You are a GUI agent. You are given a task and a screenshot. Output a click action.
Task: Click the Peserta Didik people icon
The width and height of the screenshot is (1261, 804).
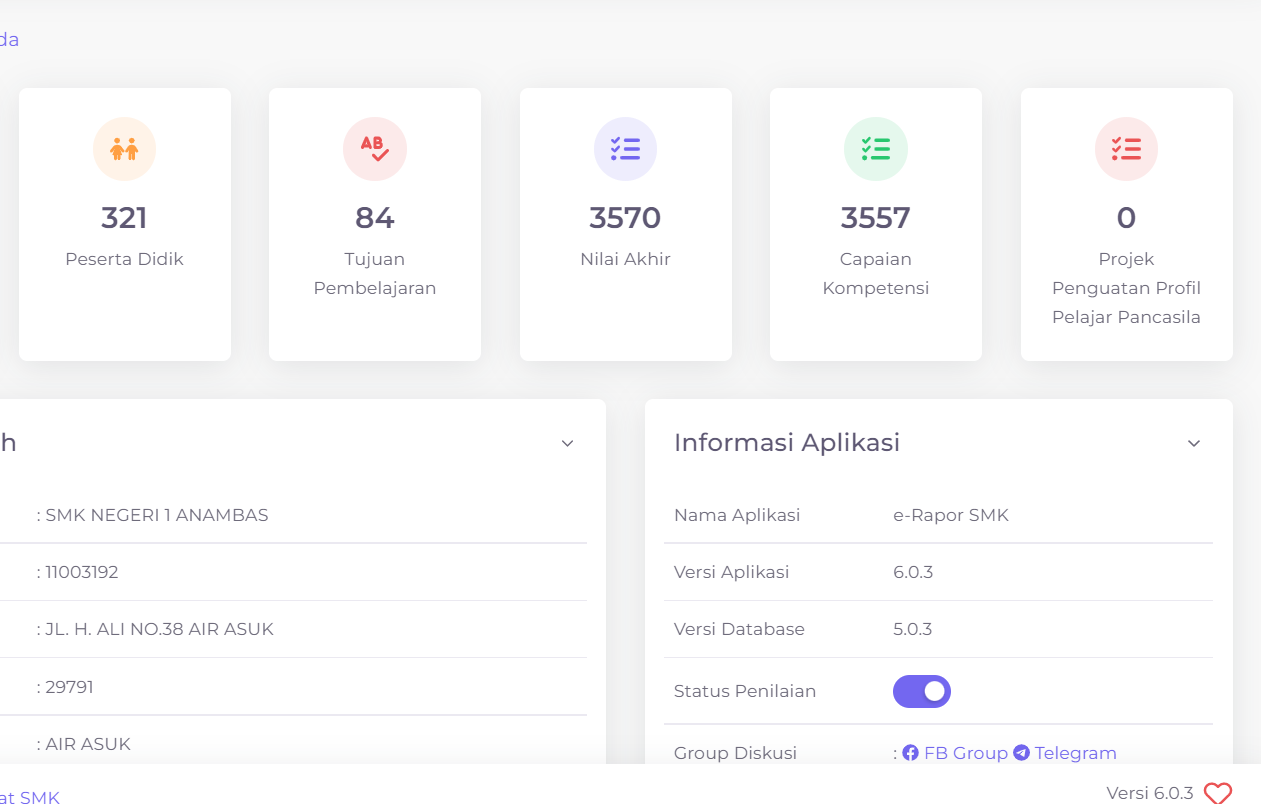[x=124, y=148]
